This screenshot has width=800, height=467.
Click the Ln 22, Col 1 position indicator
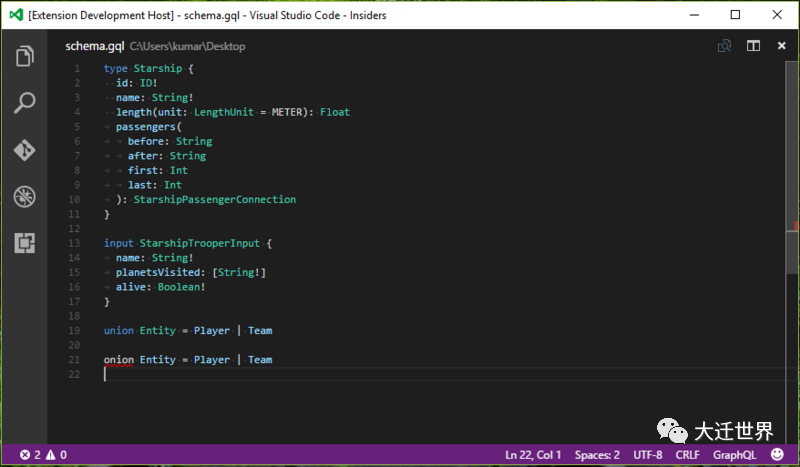(534, 455)
